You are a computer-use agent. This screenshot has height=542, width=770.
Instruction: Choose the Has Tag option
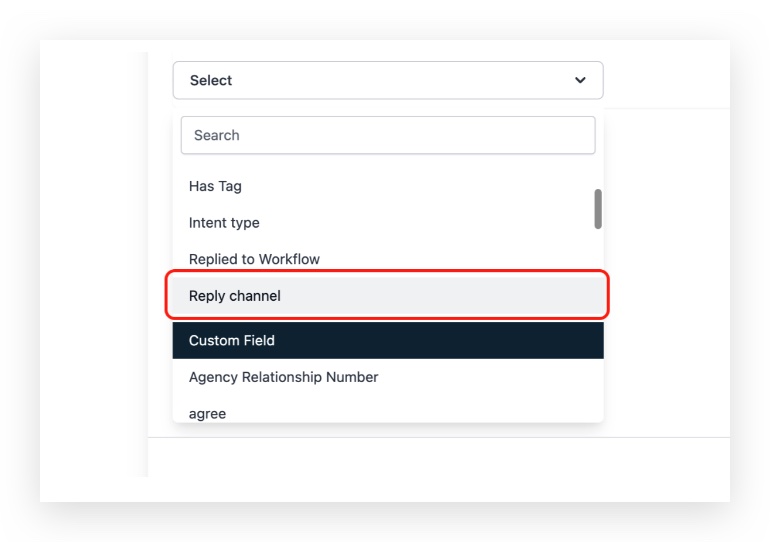coord(388,186)
